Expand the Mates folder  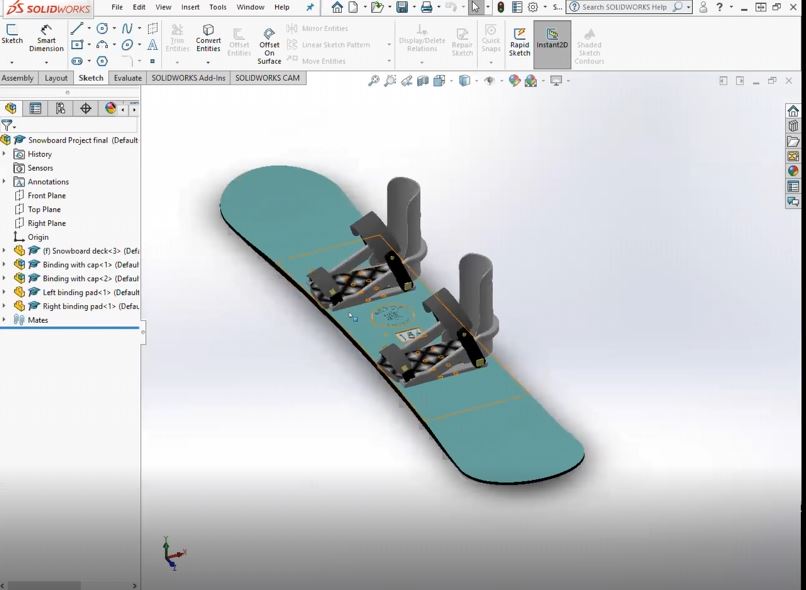pos(5,320)
